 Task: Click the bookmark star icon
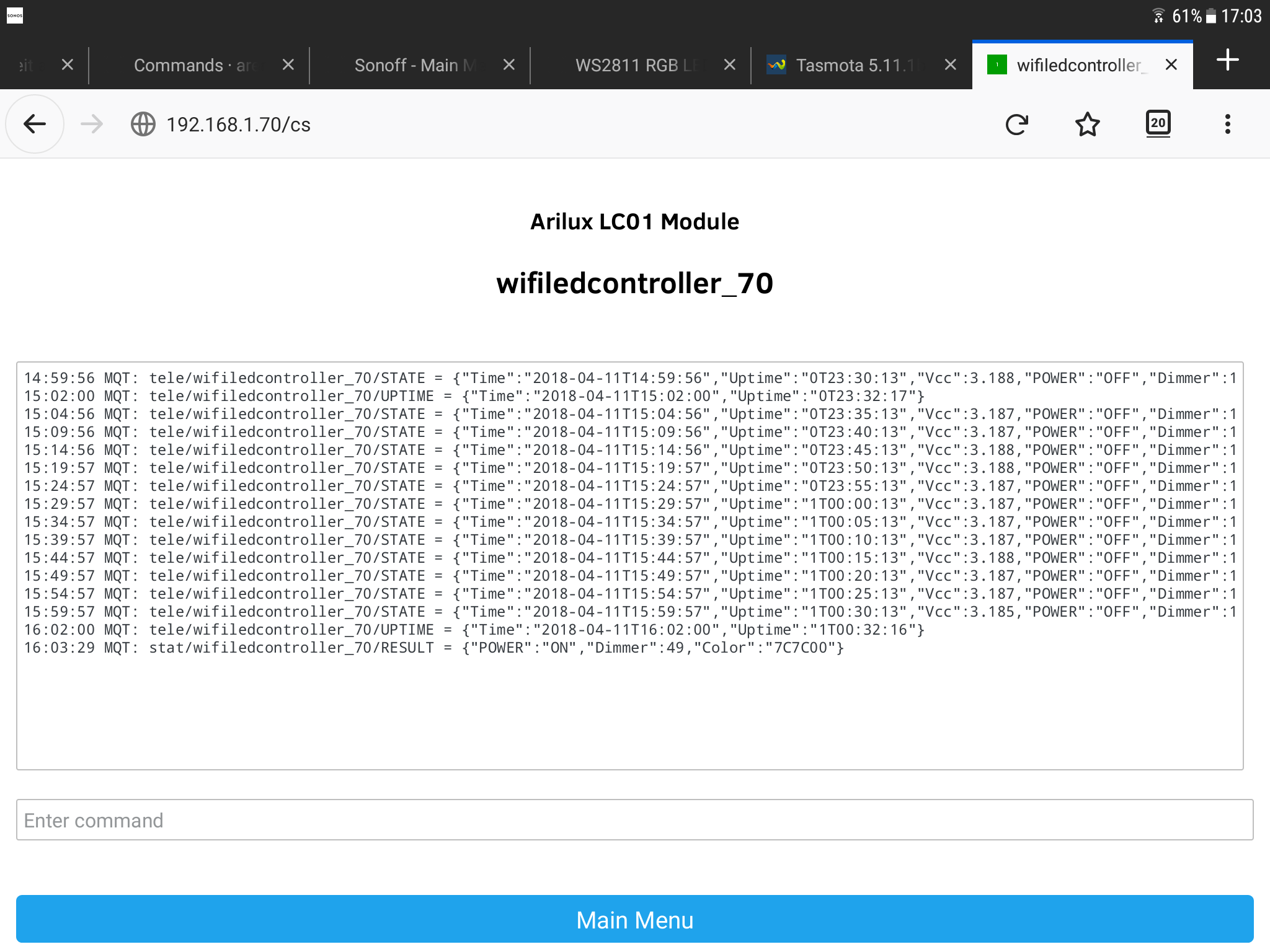tap(1088, 123)
